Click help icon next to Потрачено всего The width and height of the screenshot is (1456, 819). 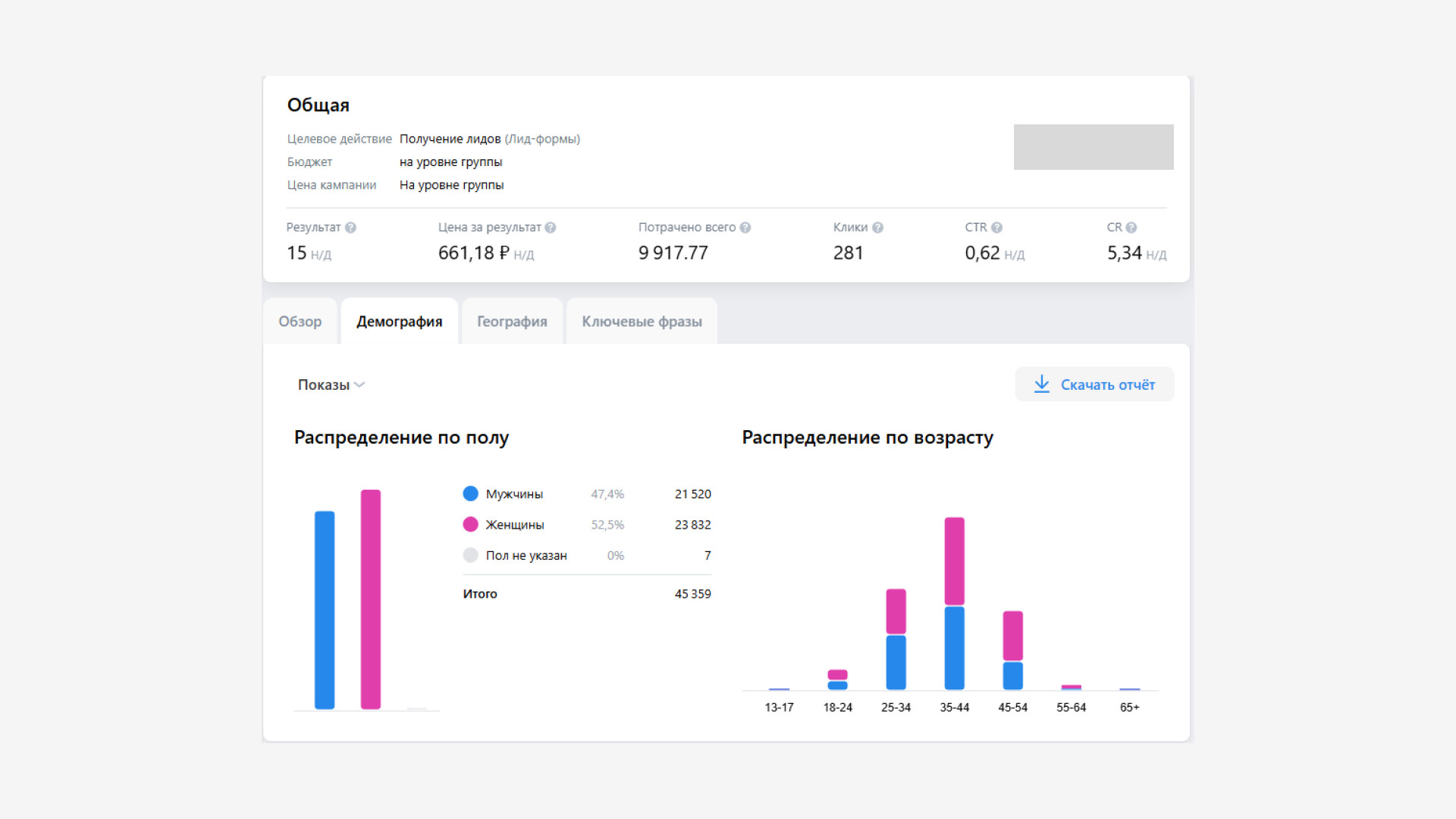[x=745, y=227]
